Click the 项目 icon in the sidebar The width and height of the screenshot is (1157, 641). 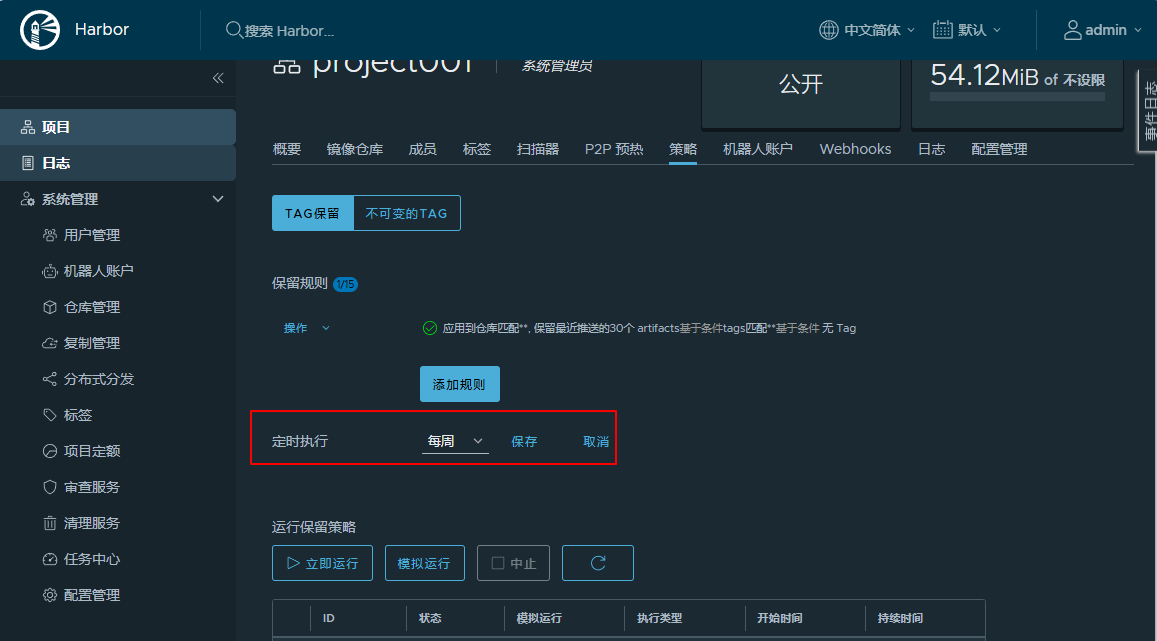(x=28, y=127)
